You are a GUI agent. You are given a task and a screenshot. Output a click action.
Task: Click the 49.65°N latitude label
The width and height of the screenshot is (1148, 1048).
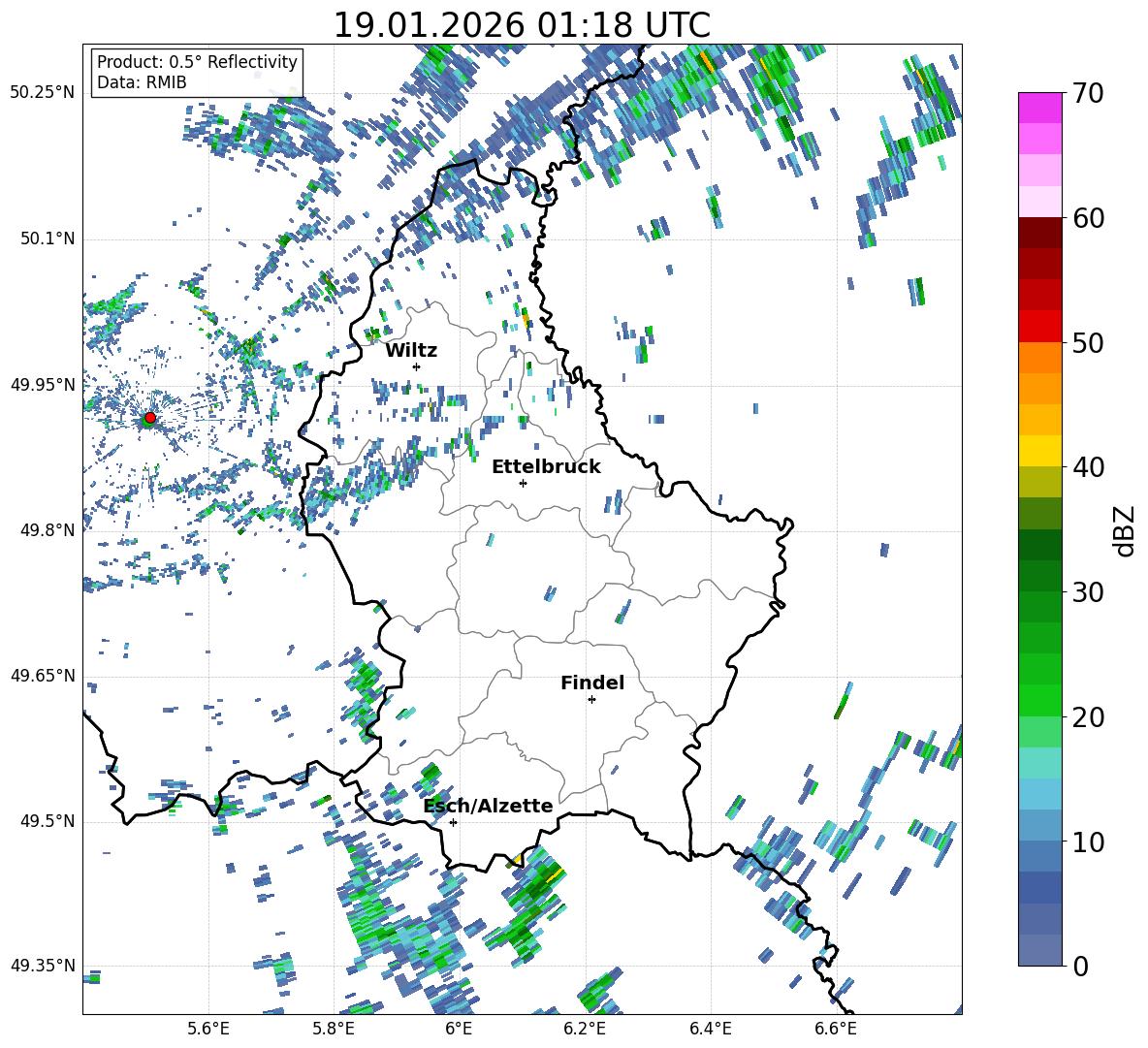click(43, 676)
